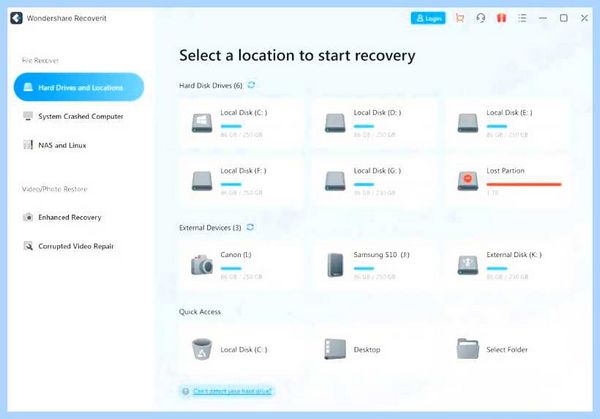Viewport: 600px width, 419px height.
Task: Click the System Crashed Computer monitor icon
Action: 28,116
